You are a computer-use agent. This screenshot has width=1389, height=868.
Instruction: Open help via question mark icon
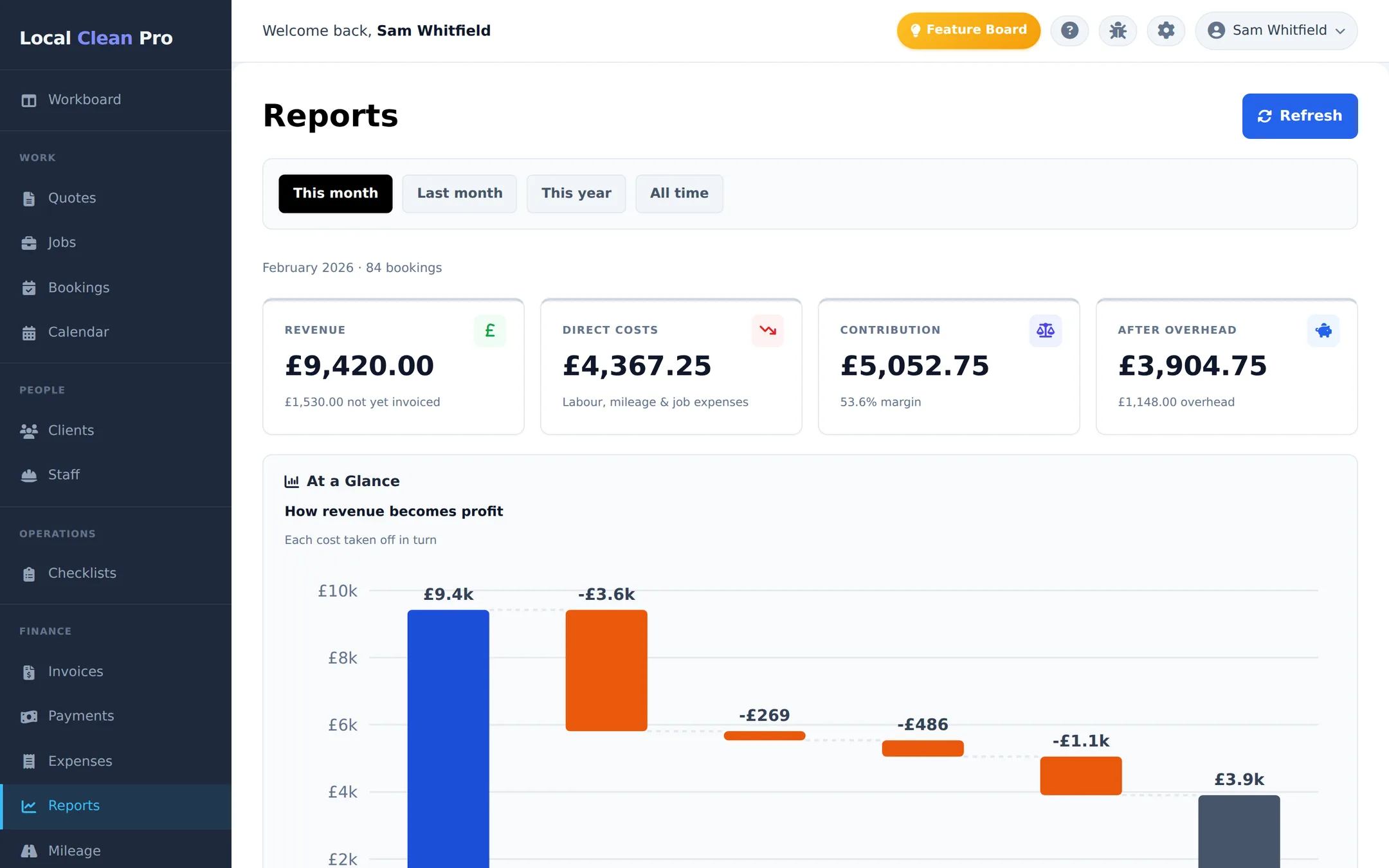[x=1069, y=30]
